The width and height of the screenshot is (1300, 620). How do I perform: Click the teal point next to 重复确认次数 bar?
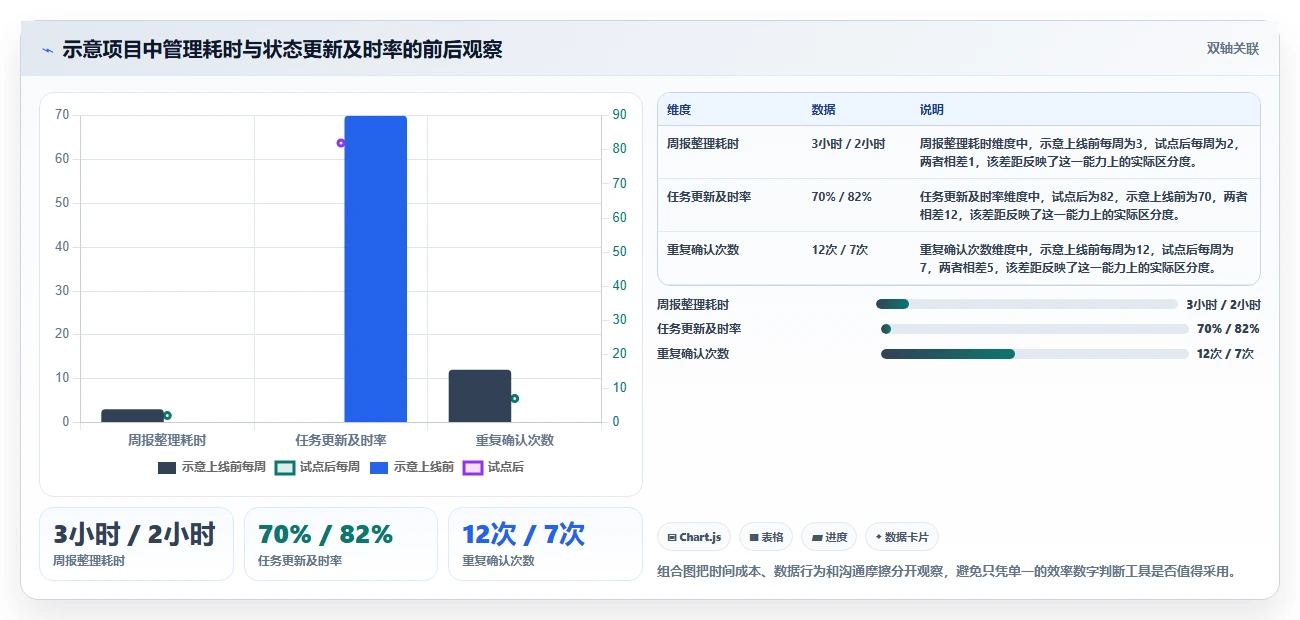515,398
